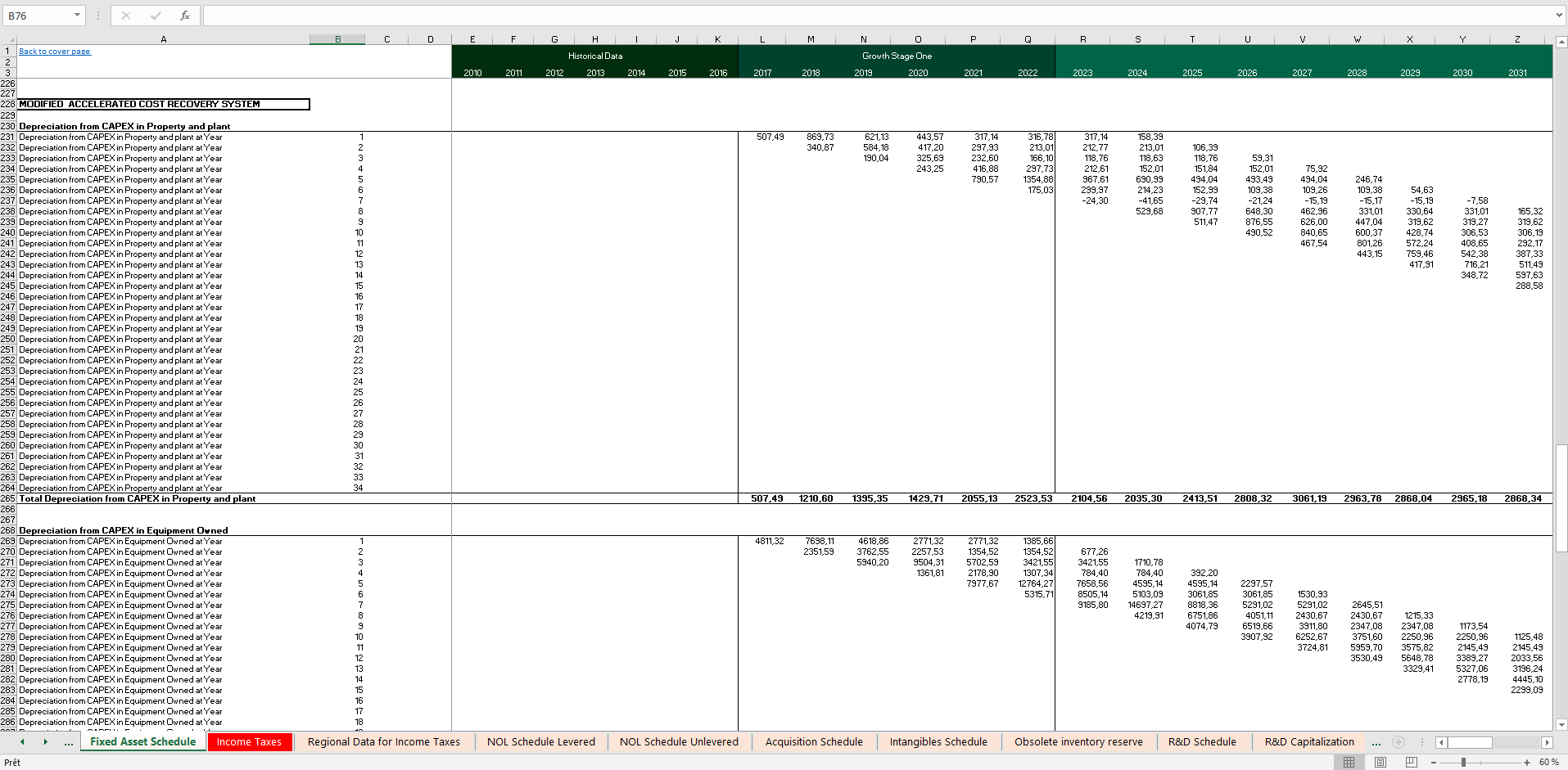Click the vertical scrollbar thumb
The image size is (1568, 770).
click(1561, 498)
